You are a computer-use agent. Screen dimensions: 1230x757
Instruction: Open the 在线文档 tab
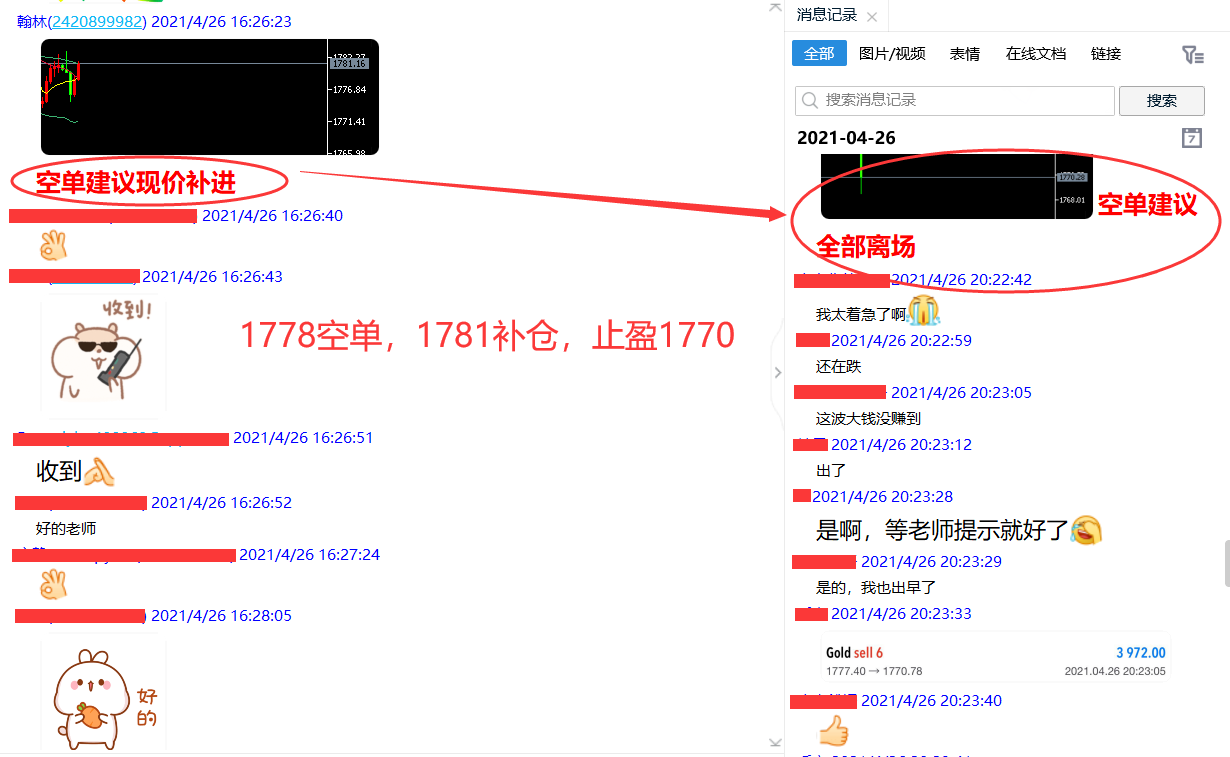click(x=1036, y=54)
